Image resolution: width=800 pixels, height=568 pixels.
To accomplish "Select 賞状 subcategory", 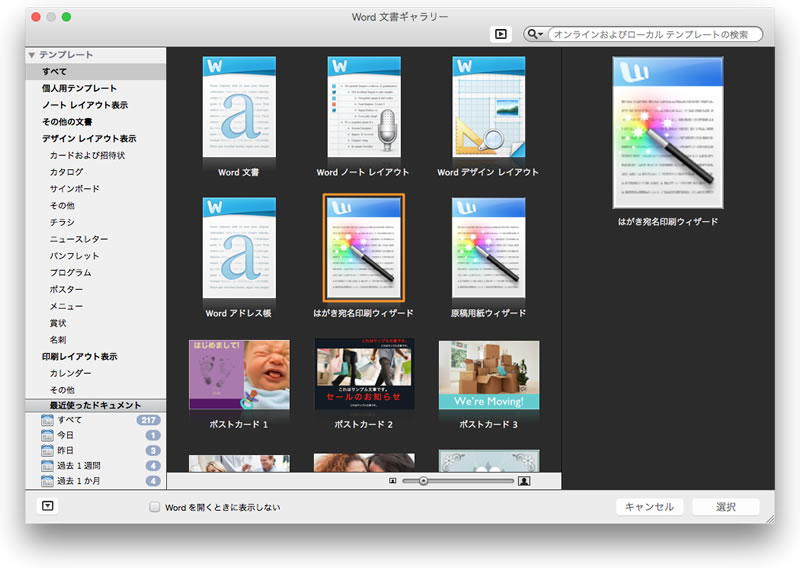I will (x=58, y=323).
